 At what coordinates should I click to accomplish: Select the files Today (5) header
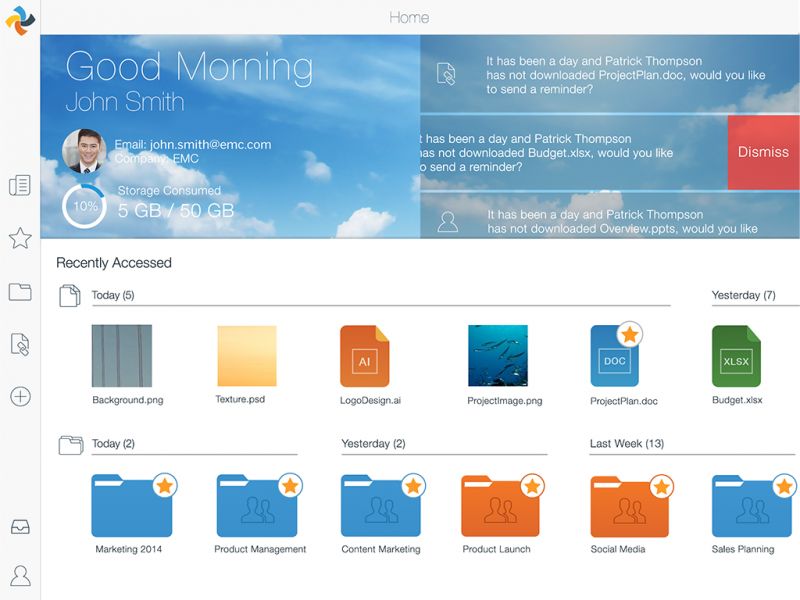tap(113, 295)
